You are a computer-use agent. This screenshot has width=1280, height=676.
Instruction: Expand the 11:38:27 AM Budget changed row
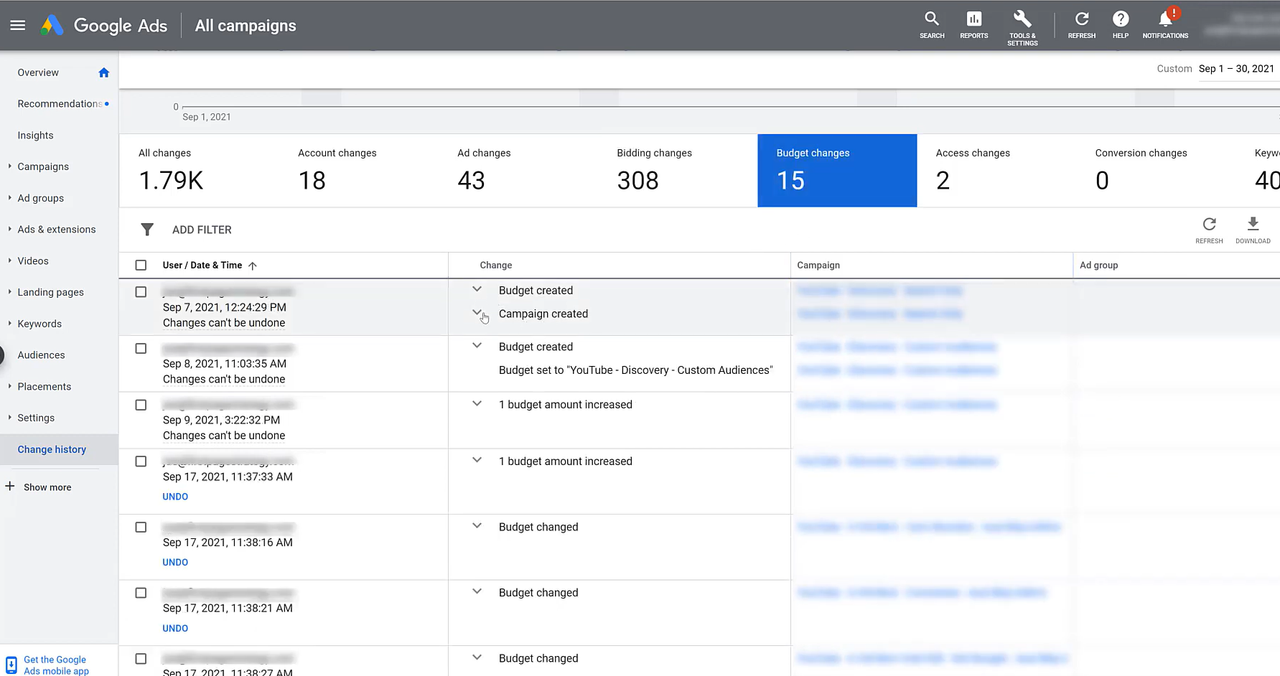(477, 658)
